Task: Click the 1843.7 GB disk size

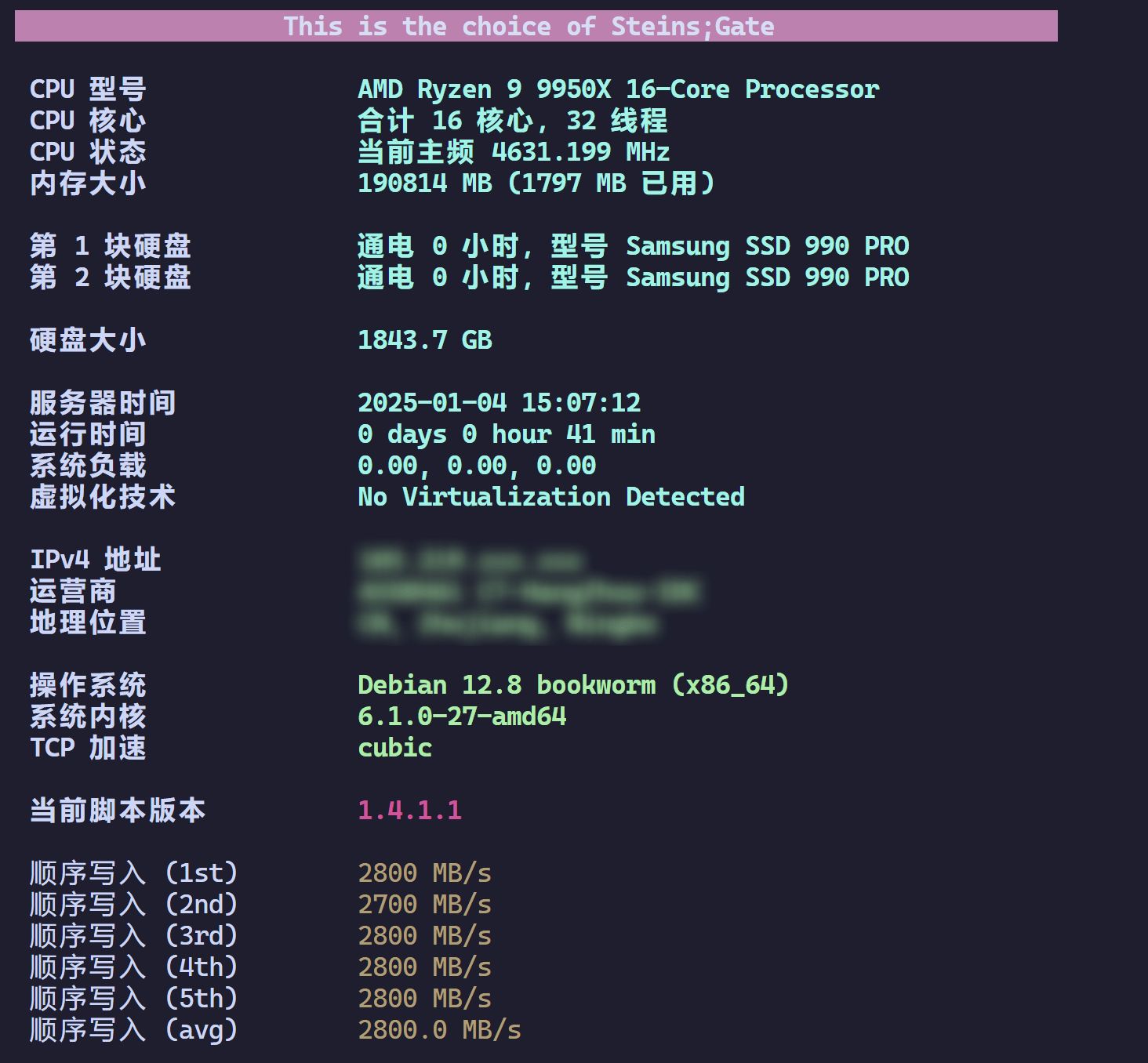Action: (x=424, y=340)
